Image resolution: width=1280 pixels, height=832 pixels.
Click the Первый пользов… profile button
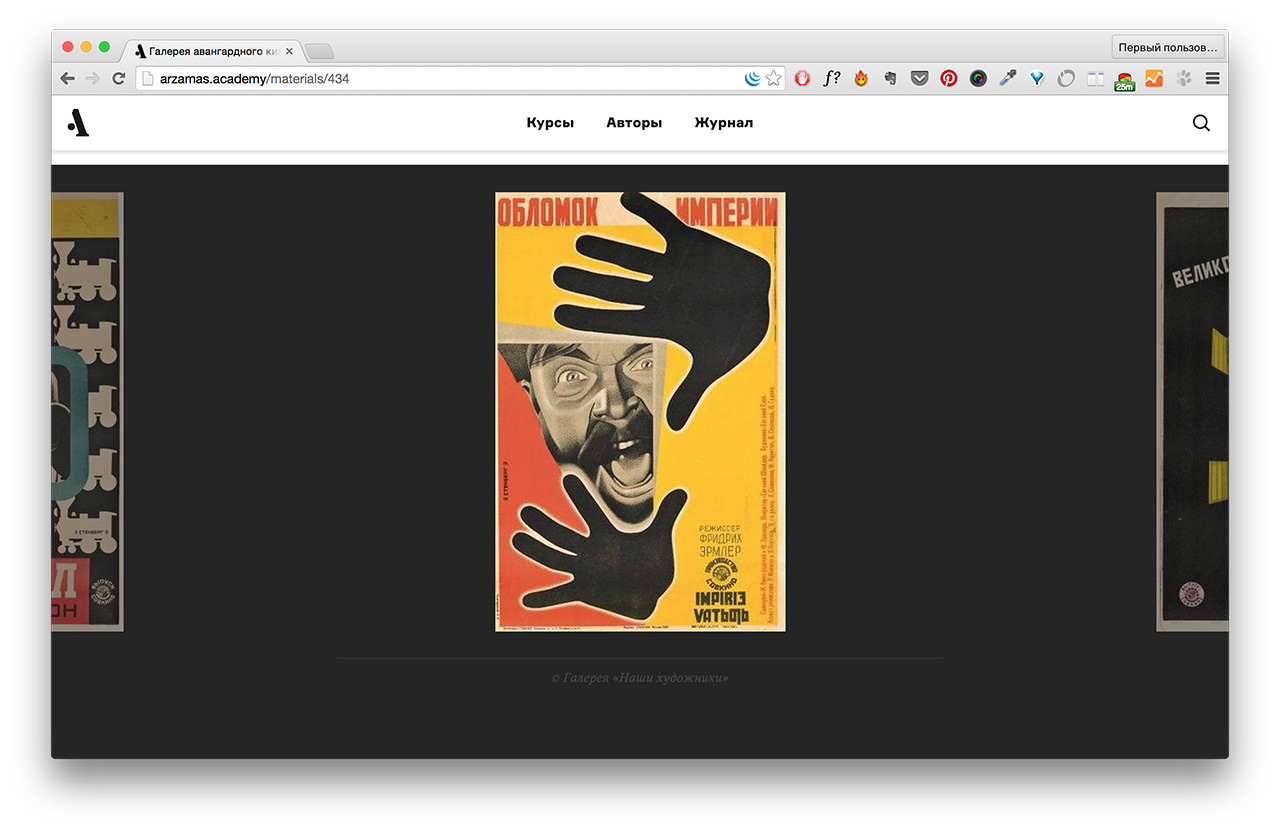pyautogui.click(x=1168, y=47)
